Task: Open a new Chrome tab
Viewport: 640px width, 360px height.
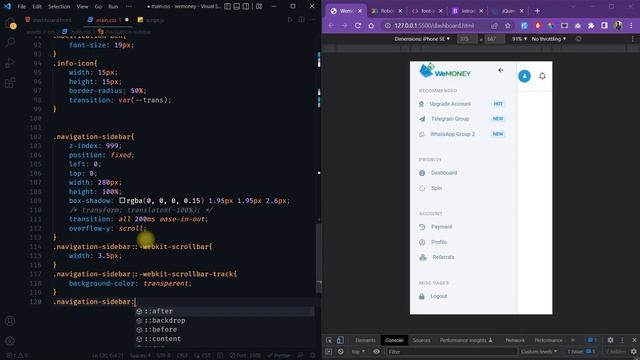Action: (537, 11)
